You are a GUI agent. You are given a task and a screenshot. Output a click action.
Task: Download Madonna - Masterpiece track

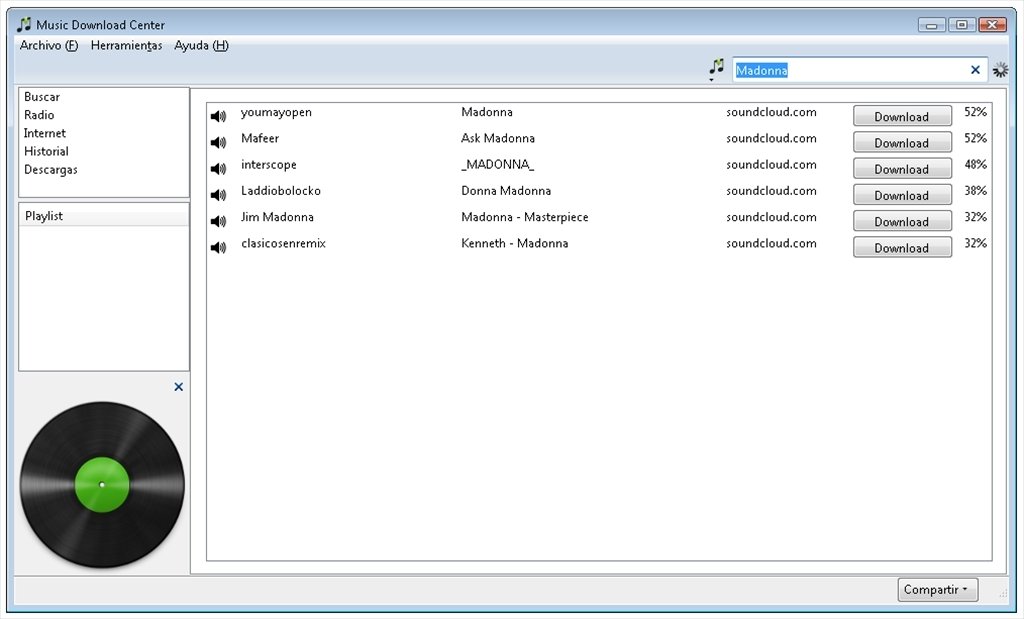902,221
